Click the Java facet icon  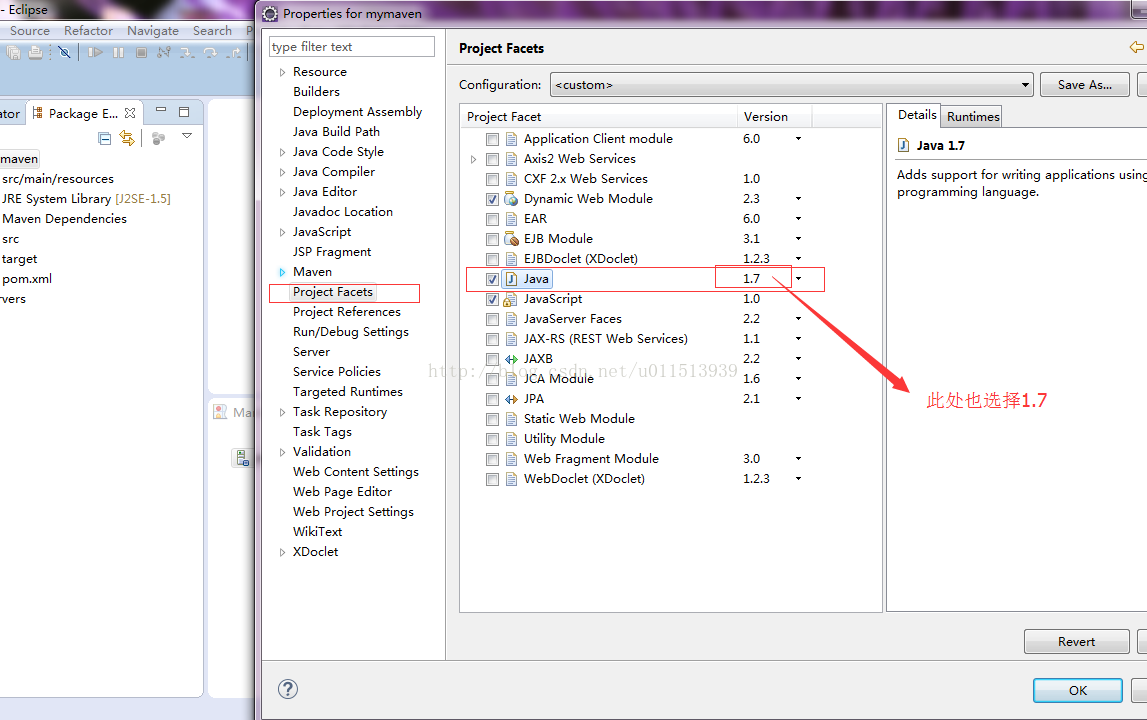coord(512,279)
